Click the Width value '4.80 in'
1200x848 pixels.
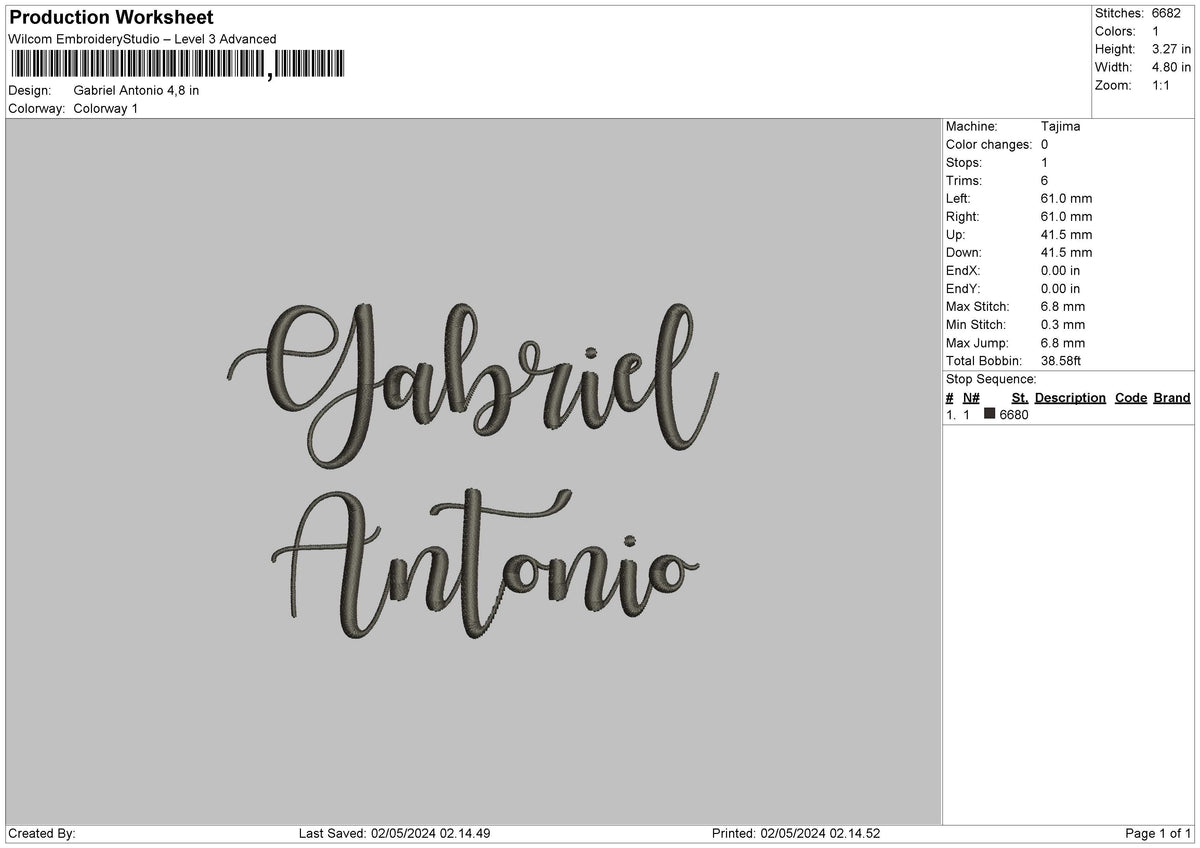click(1172, 67)
